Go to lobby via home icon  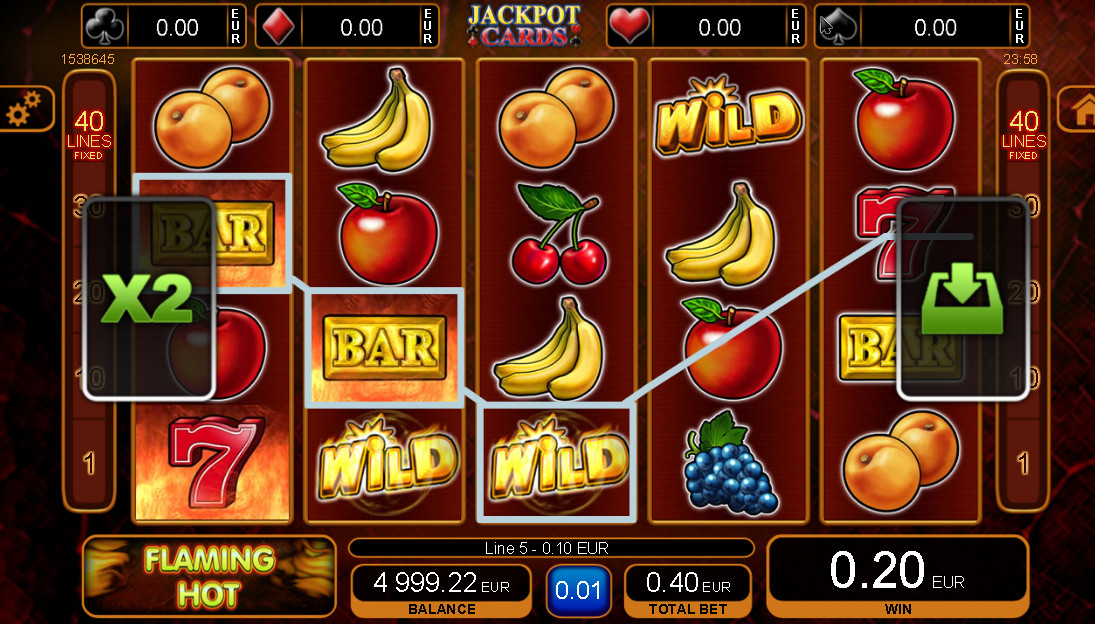[1079, 109]
